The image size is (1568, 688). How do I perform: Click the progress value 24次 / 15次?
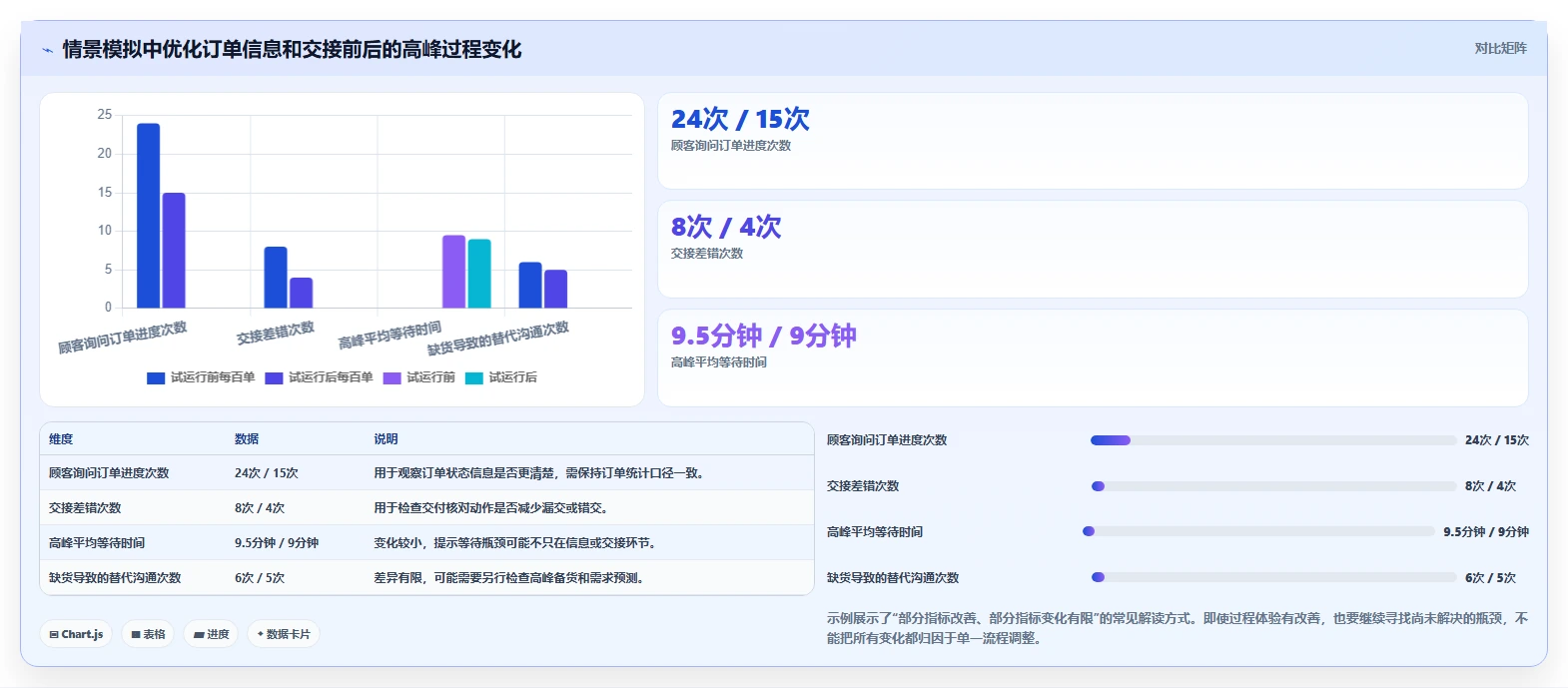1496,440
